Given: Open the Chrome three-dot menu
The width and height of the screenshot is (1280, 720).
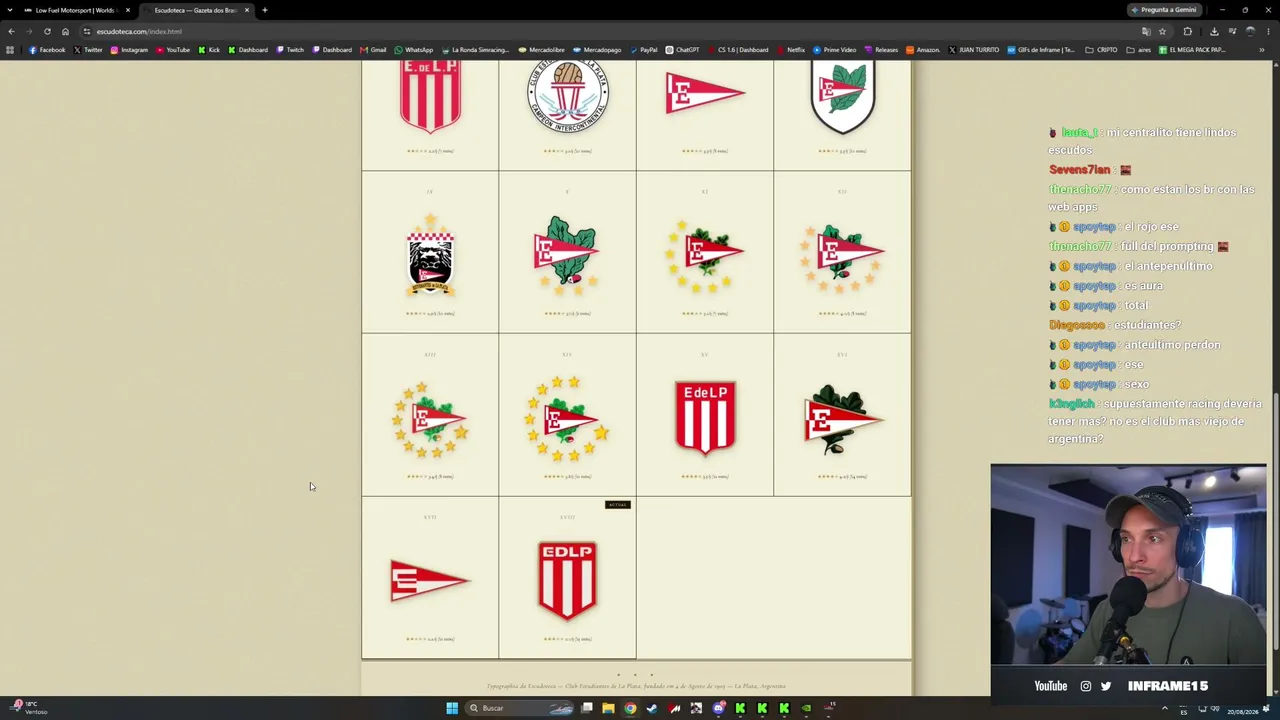Looking at the screenshot, I should click(x=1268, y=31).
